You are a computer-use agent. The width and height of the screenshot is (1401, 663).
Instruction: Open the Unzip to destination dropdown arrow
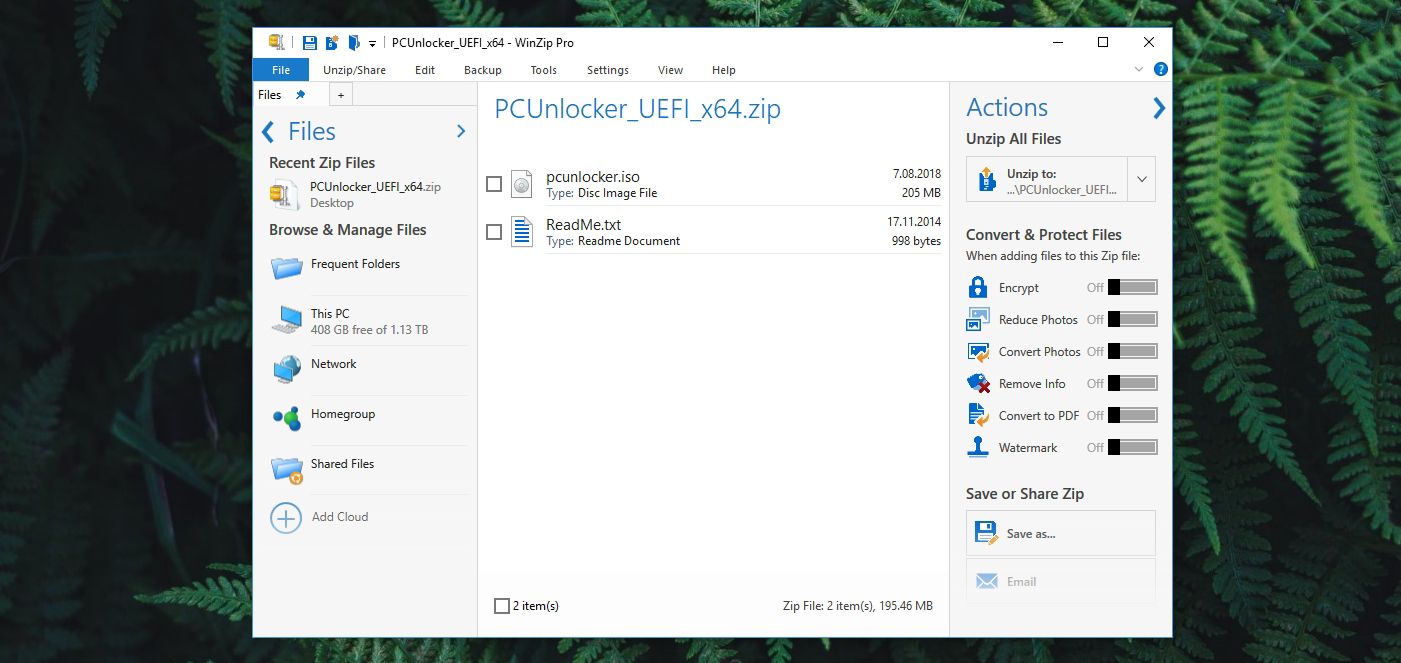(x=1141, y=180)
